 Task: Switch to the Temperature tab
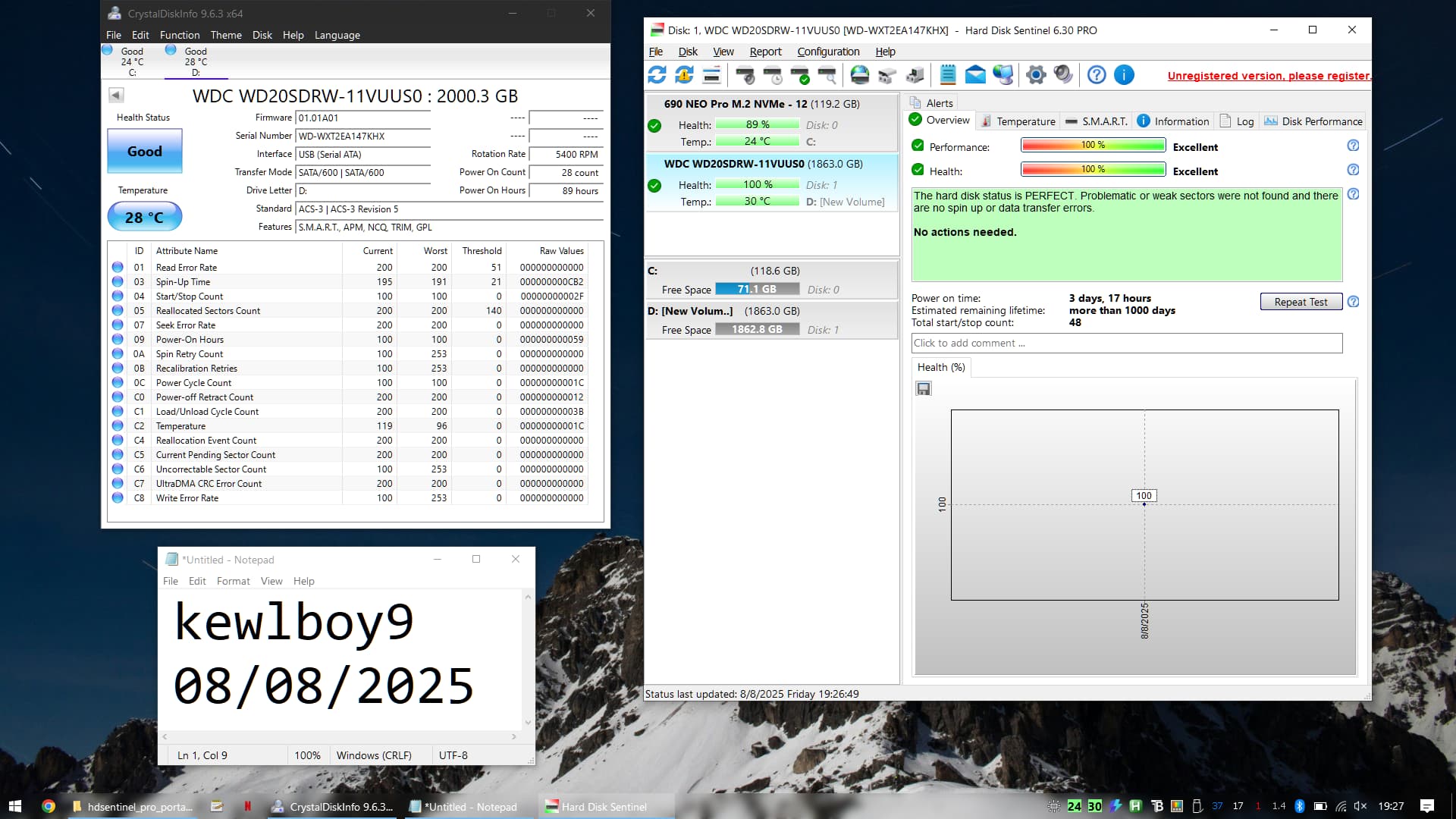1018,121
